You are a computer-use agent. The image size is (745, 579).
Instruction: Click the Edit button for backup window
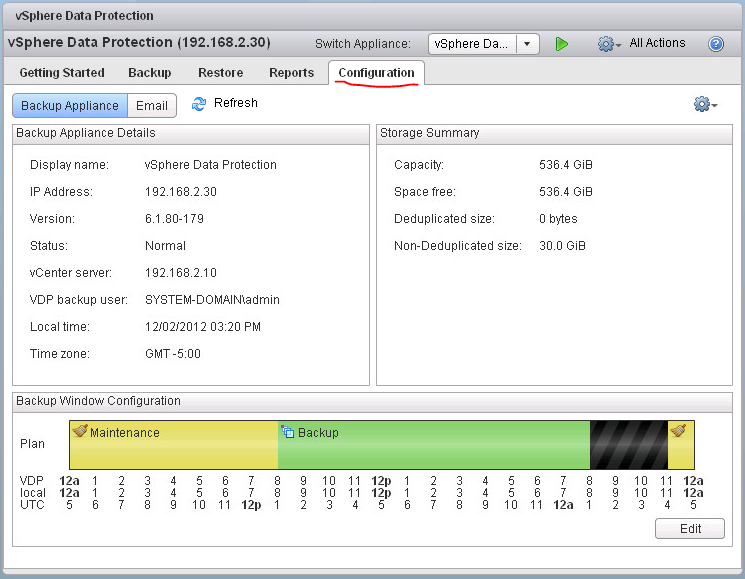[x=690, y=529]
